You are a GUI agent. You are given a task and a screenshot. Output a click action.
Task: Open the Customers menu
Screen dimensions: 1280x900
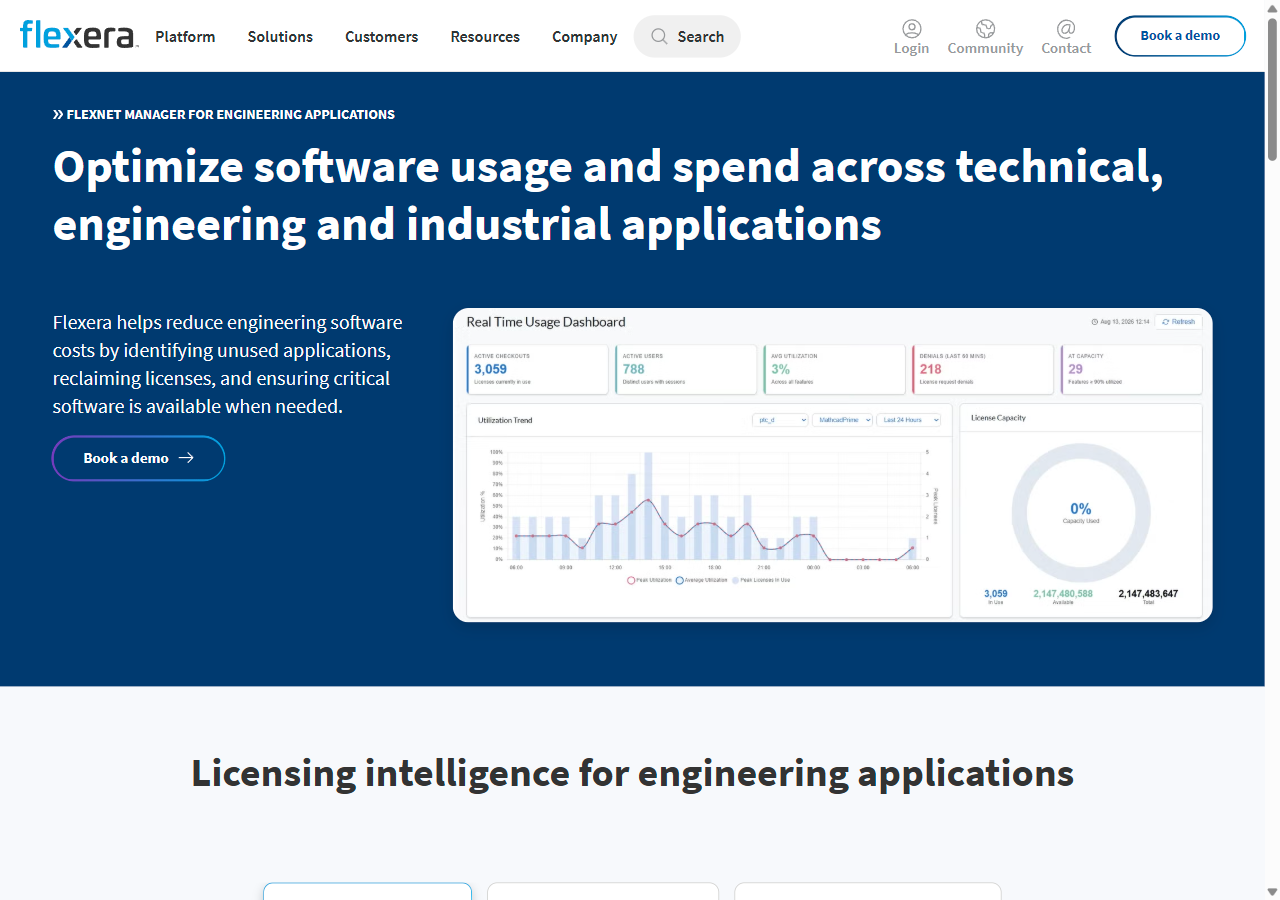(381, 36)
